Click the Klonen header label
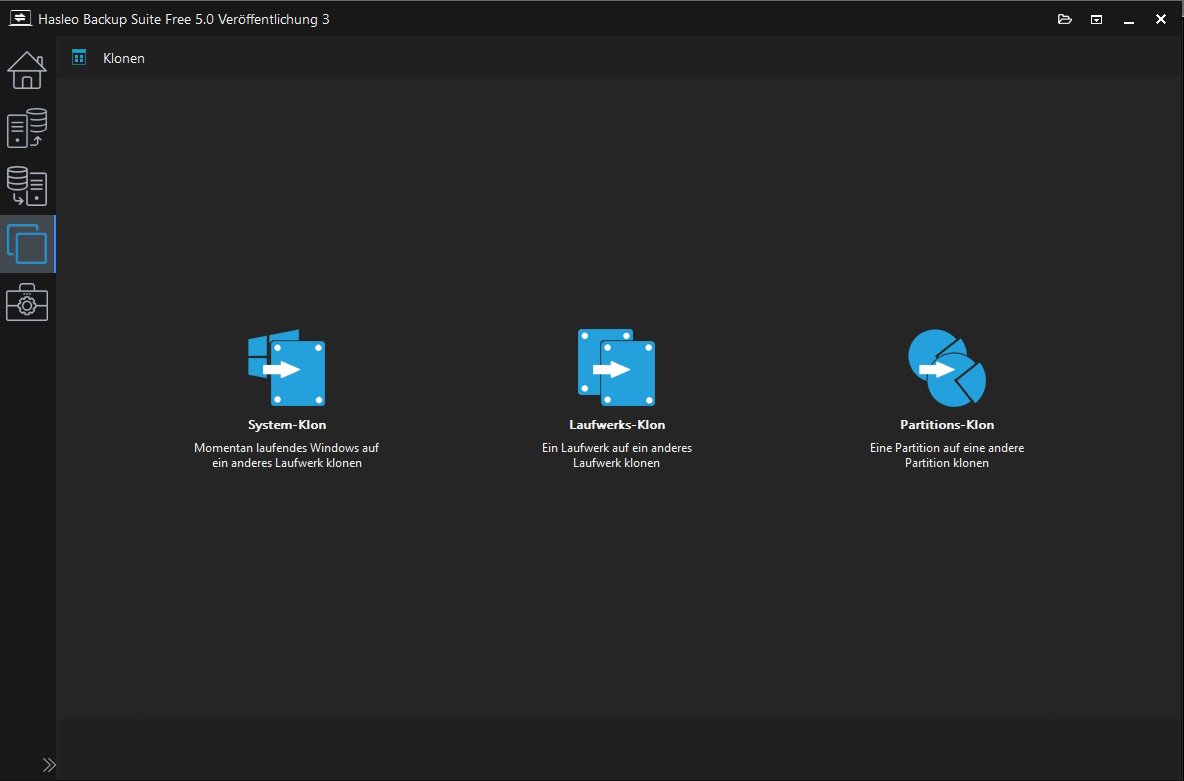The image size is (1184, 781). pos(124,58)
